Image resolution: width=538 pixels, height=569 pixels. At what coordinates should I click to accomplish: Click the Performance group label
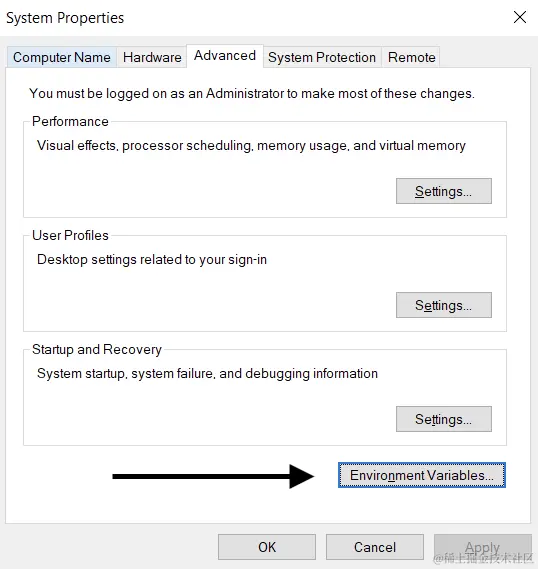70,122
